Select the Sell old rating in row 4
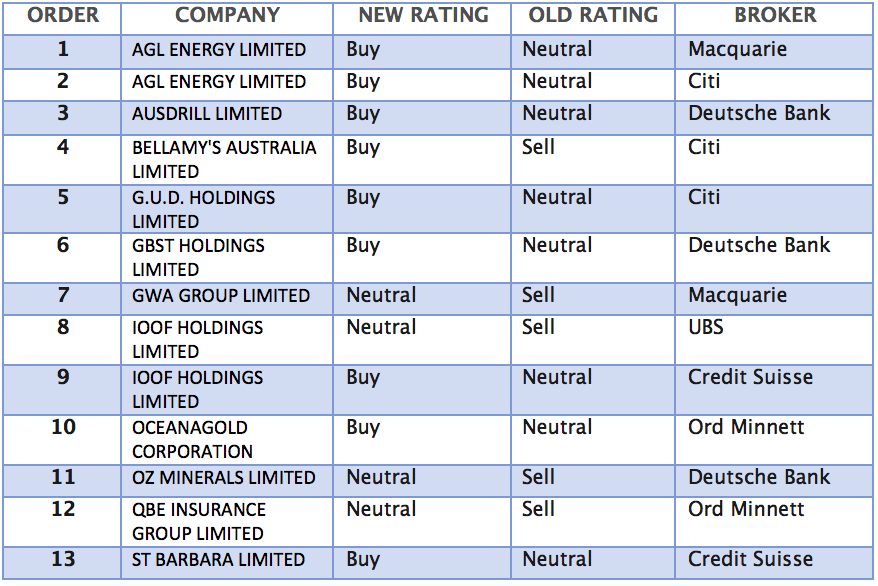878x586 pixels. [x=538, y=148]
